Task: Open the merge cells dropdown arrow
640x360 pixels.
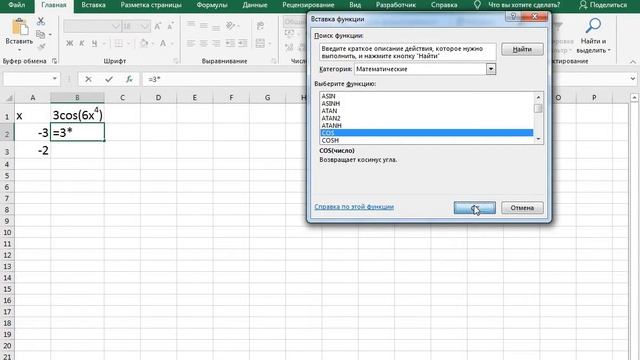Action: coord(269,43)
